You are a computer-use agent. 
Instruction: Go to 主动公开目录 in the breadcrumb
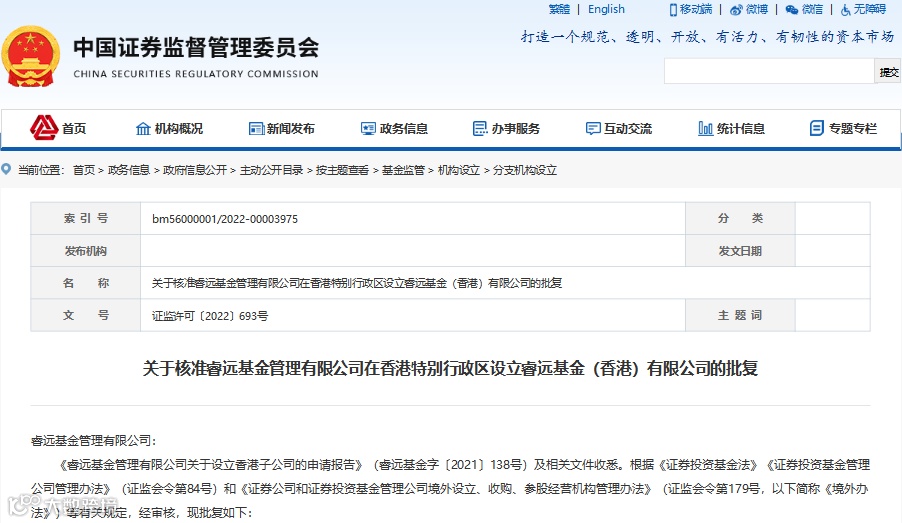[x=272, y=170]
